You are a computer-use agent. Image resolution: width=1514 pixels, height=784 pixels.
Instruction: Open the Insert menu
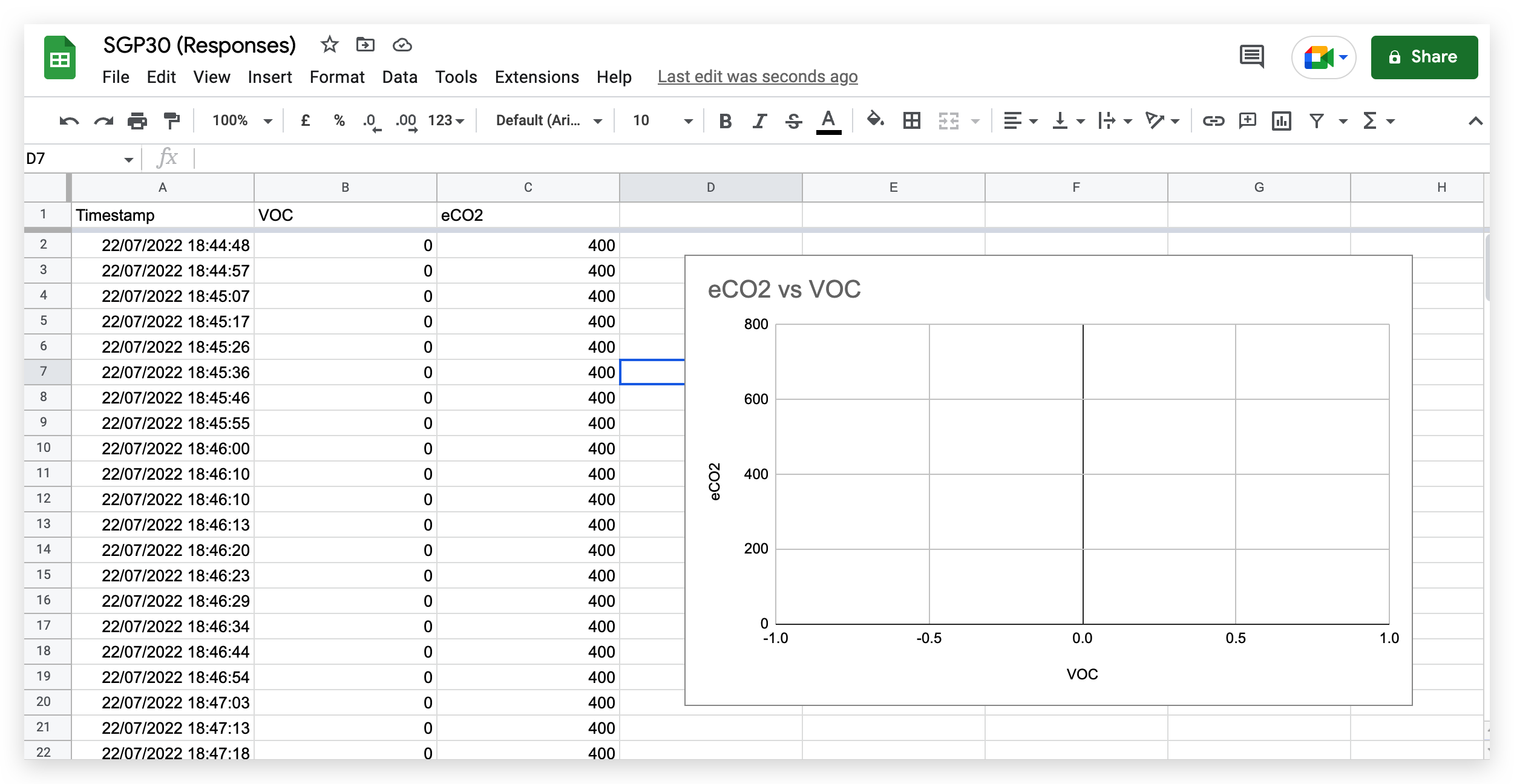tap(270, 77)
